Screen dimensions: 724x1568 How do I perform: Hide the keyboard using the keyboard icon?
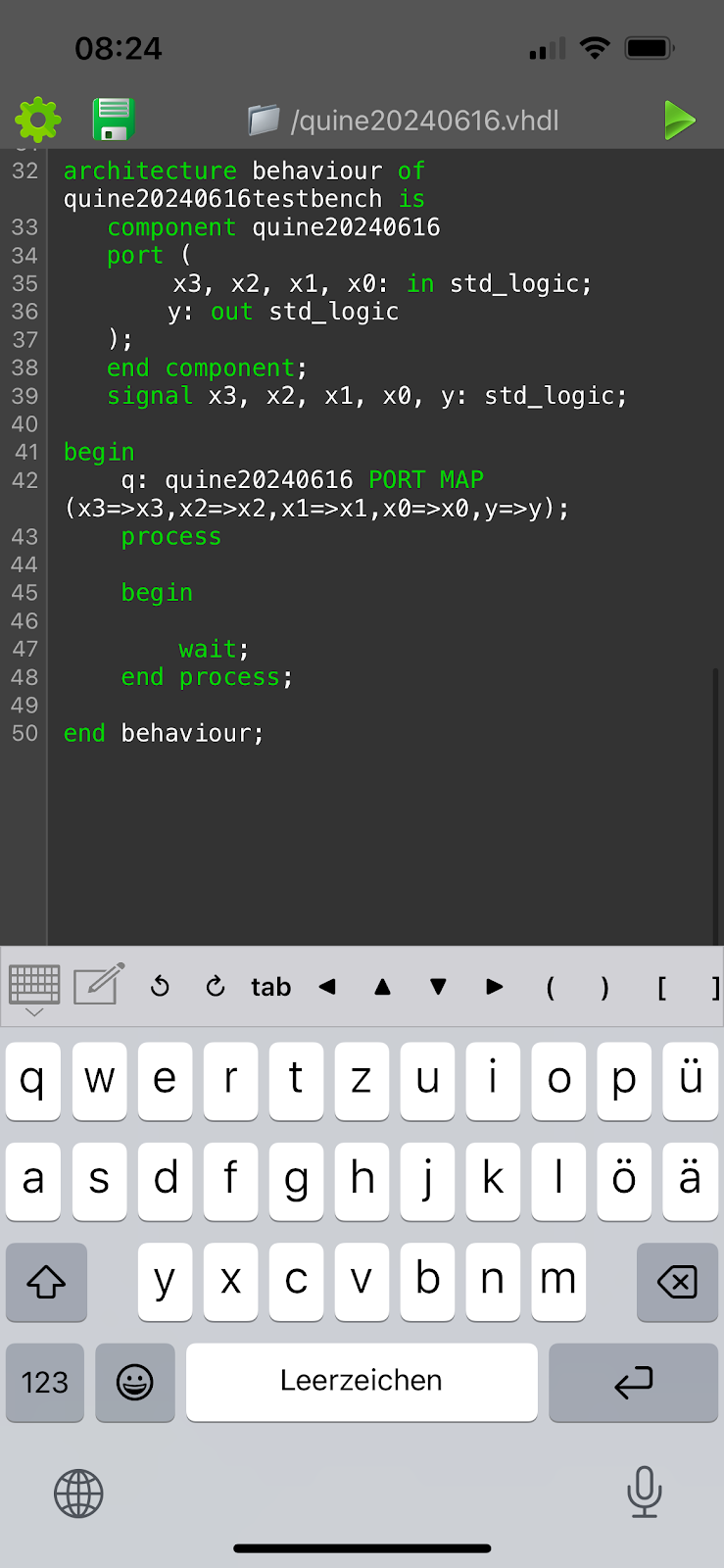[x=34, y=987]
